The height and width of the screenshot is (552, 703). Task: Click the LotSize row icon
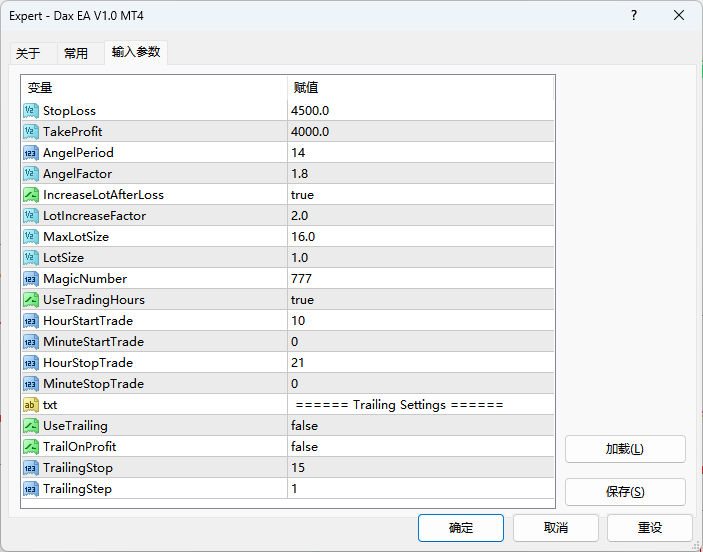(x=30, y=258)
